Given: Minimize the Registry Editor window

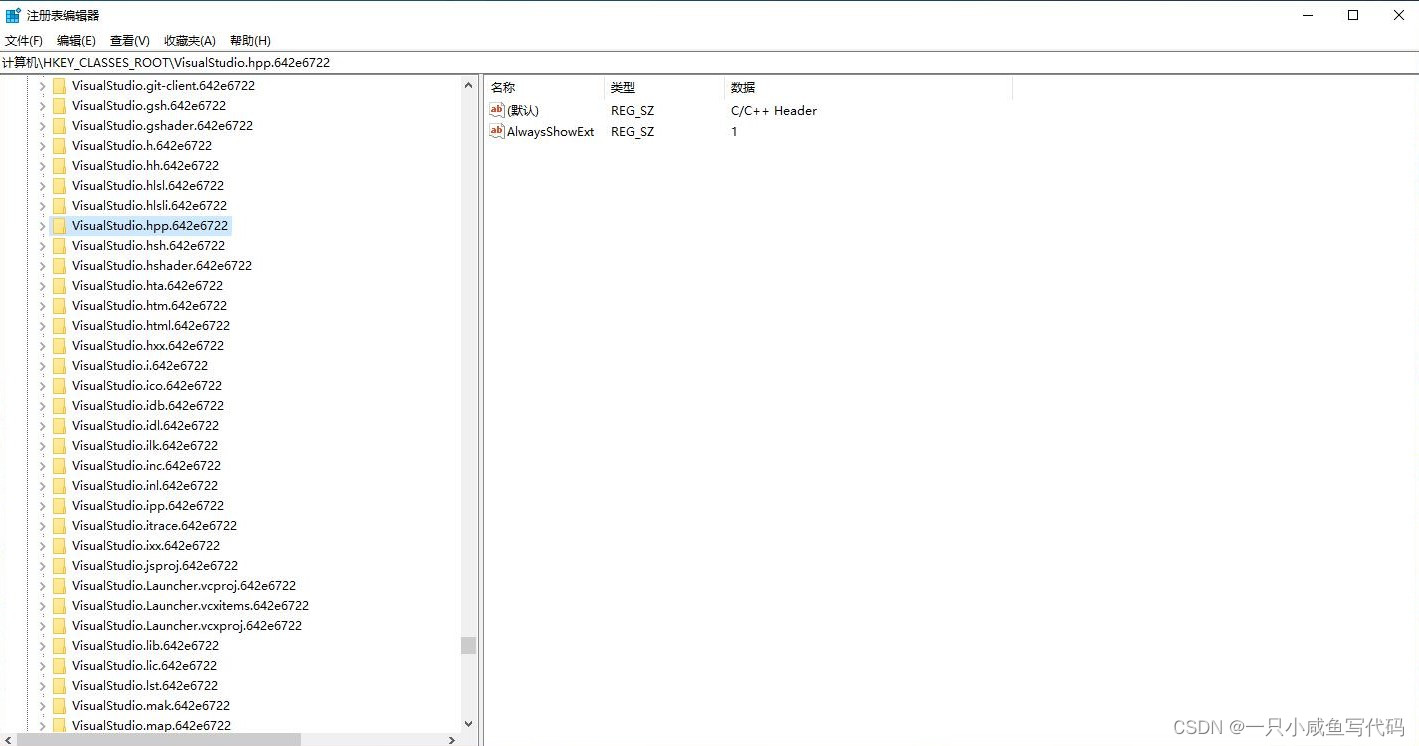Looking at the screenshot, I should coord(1308,15).
